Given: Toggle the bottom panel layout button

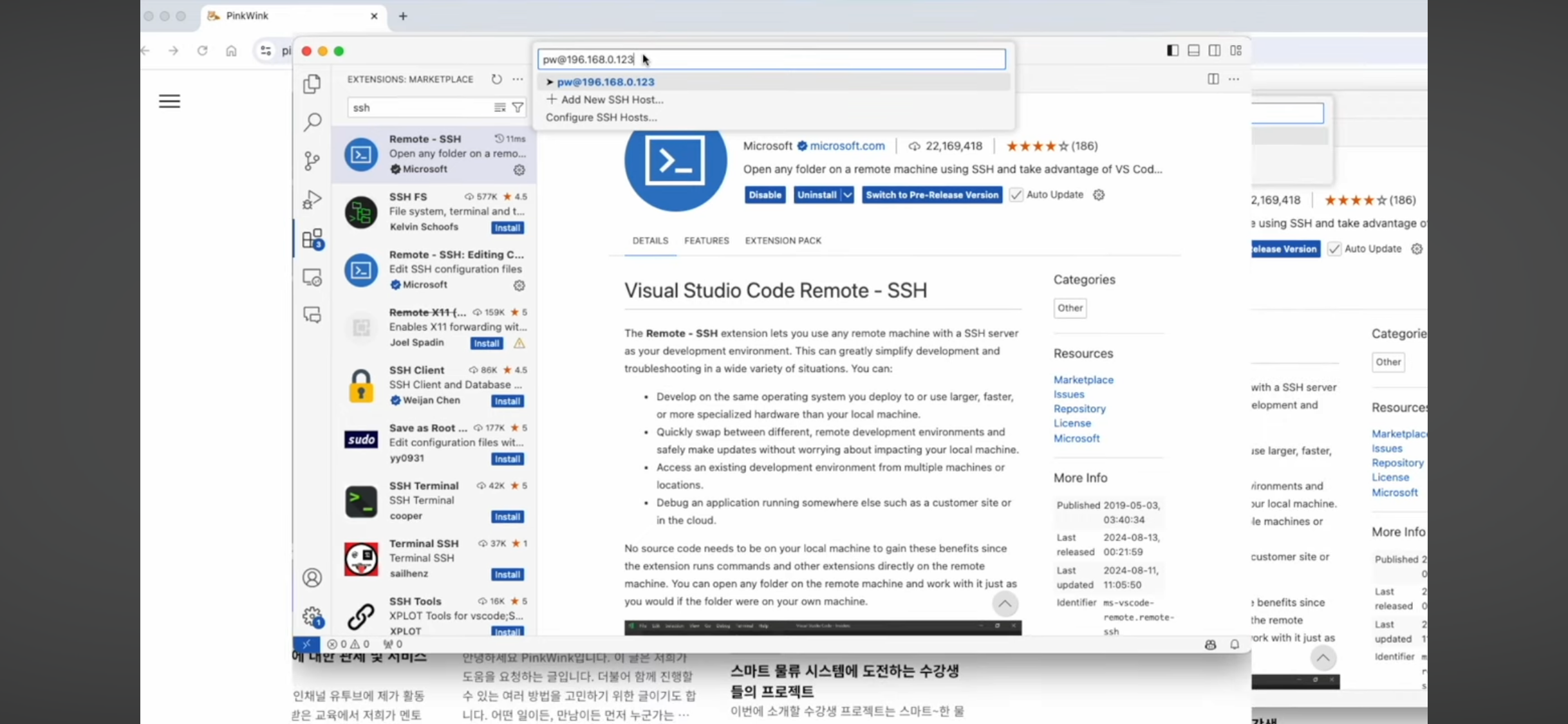Looking at the screenshot, I should 1193,51.
